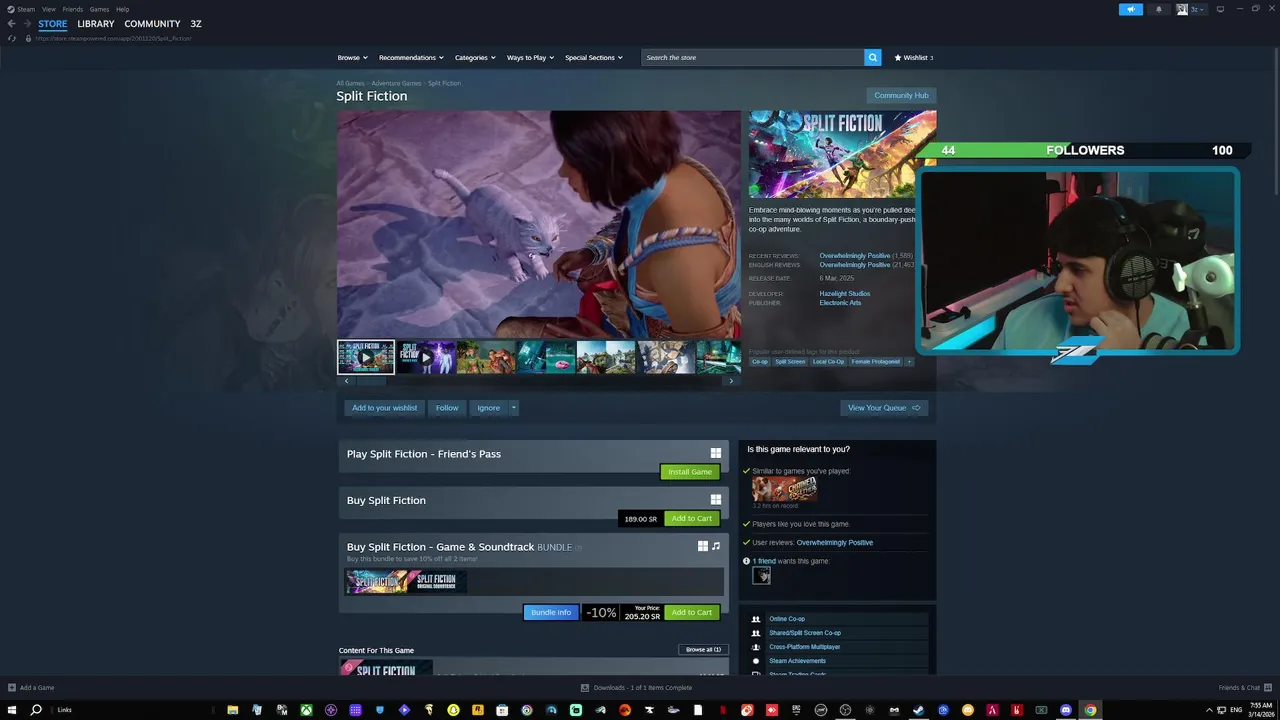Open the Games menu
Image resolution: width=1280 pixels, height=720 pixels.
tap(99, 9)
